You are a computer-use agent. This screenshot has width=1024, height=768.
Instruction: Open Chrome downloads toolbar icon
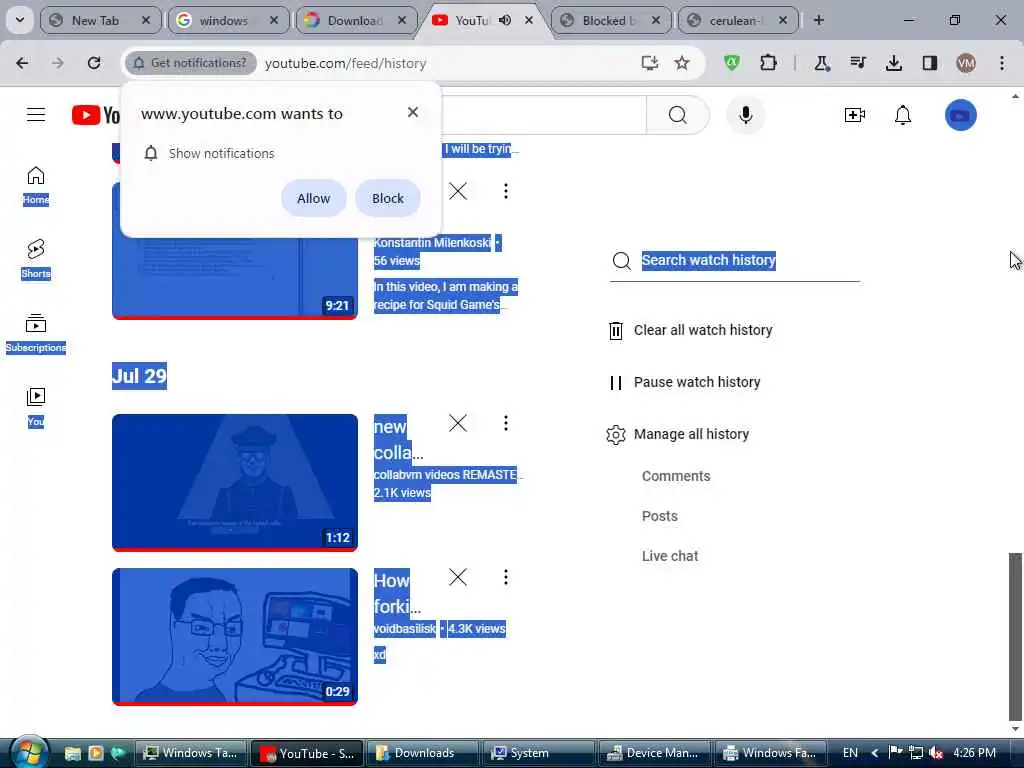[x=894, y=63]
